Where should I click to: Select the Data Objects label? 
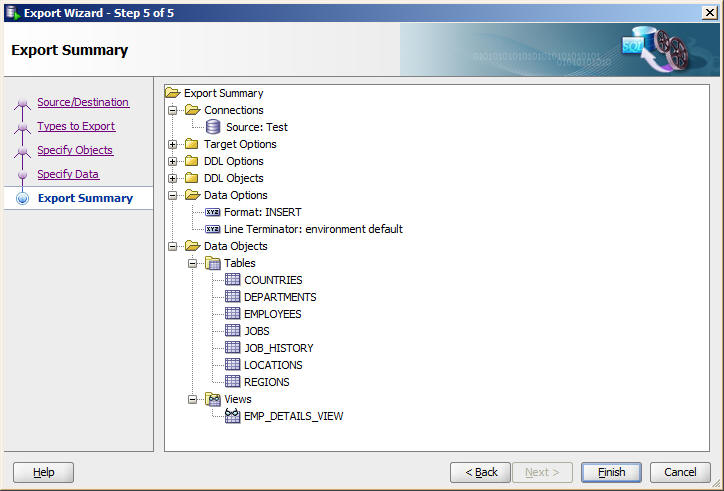click(235, 246)
